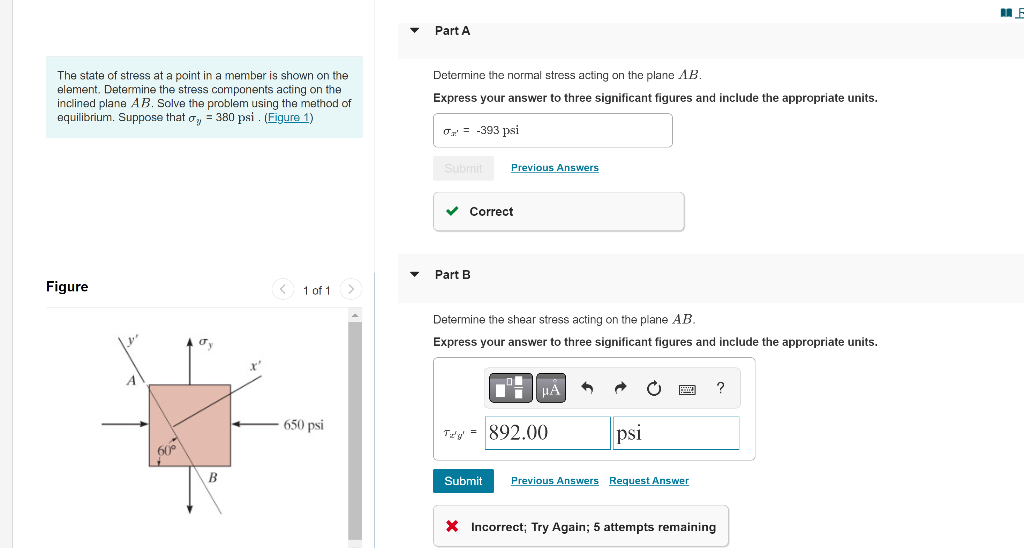This screenshot has height=548, width=1024.
Task: Click the stress element figure image
Action: pyautogui.click(x=212, y=425)
